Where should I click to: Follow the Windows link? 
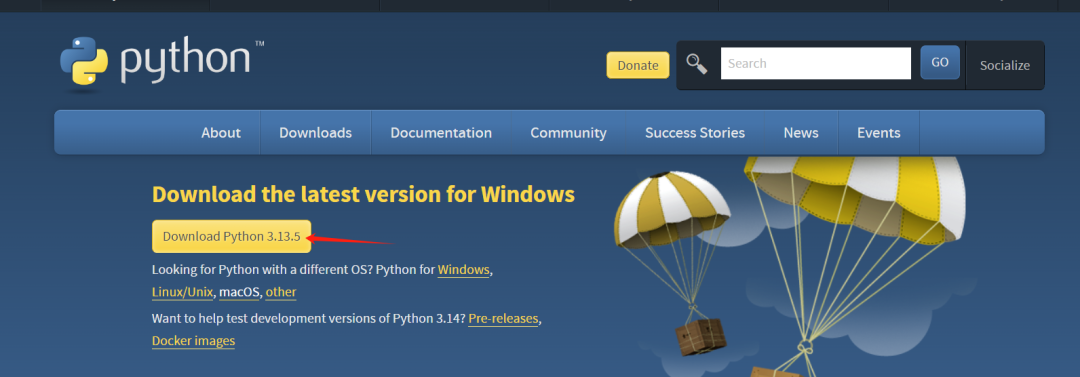(464, 269)
